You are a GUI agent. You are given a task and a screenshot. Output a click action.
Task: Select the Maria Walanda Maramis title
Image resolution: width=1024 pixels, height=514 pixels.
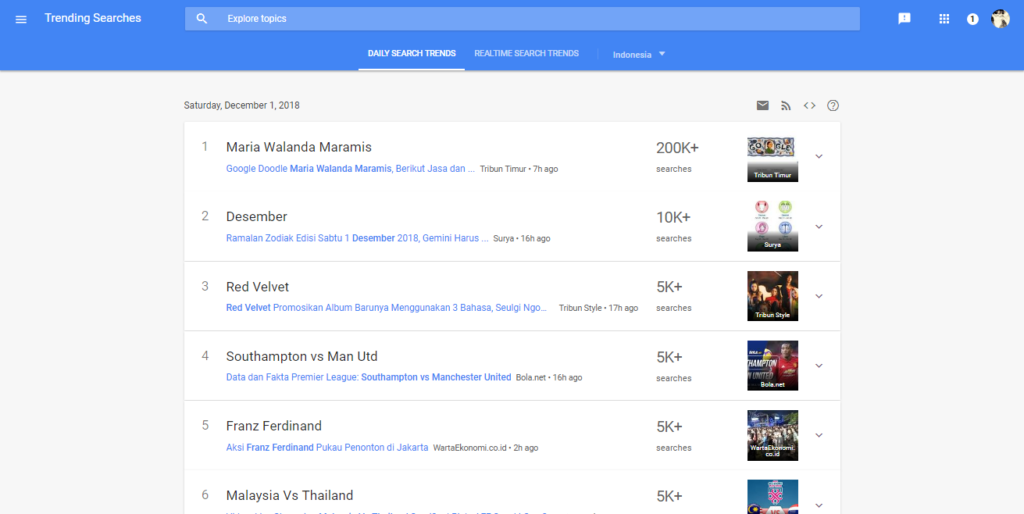pos(298,148)
